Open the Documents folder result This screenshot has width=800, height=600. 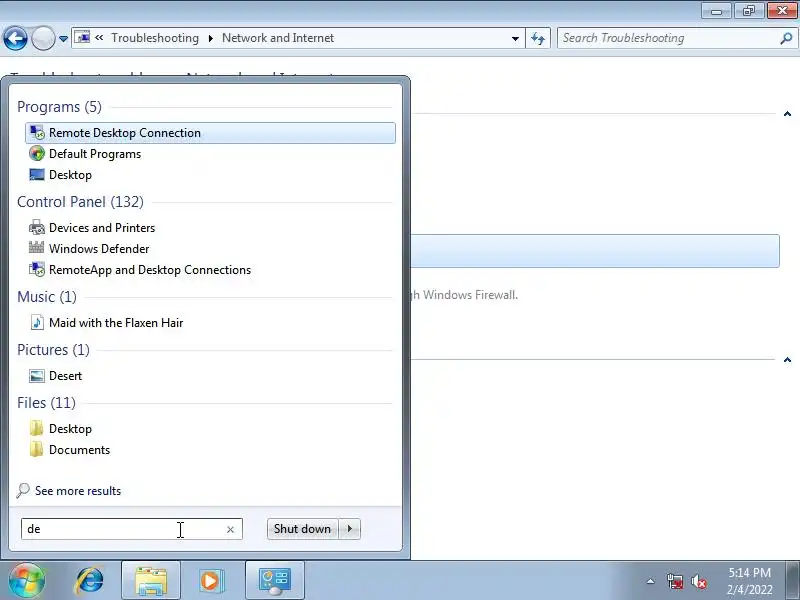(x=80, y=449)
